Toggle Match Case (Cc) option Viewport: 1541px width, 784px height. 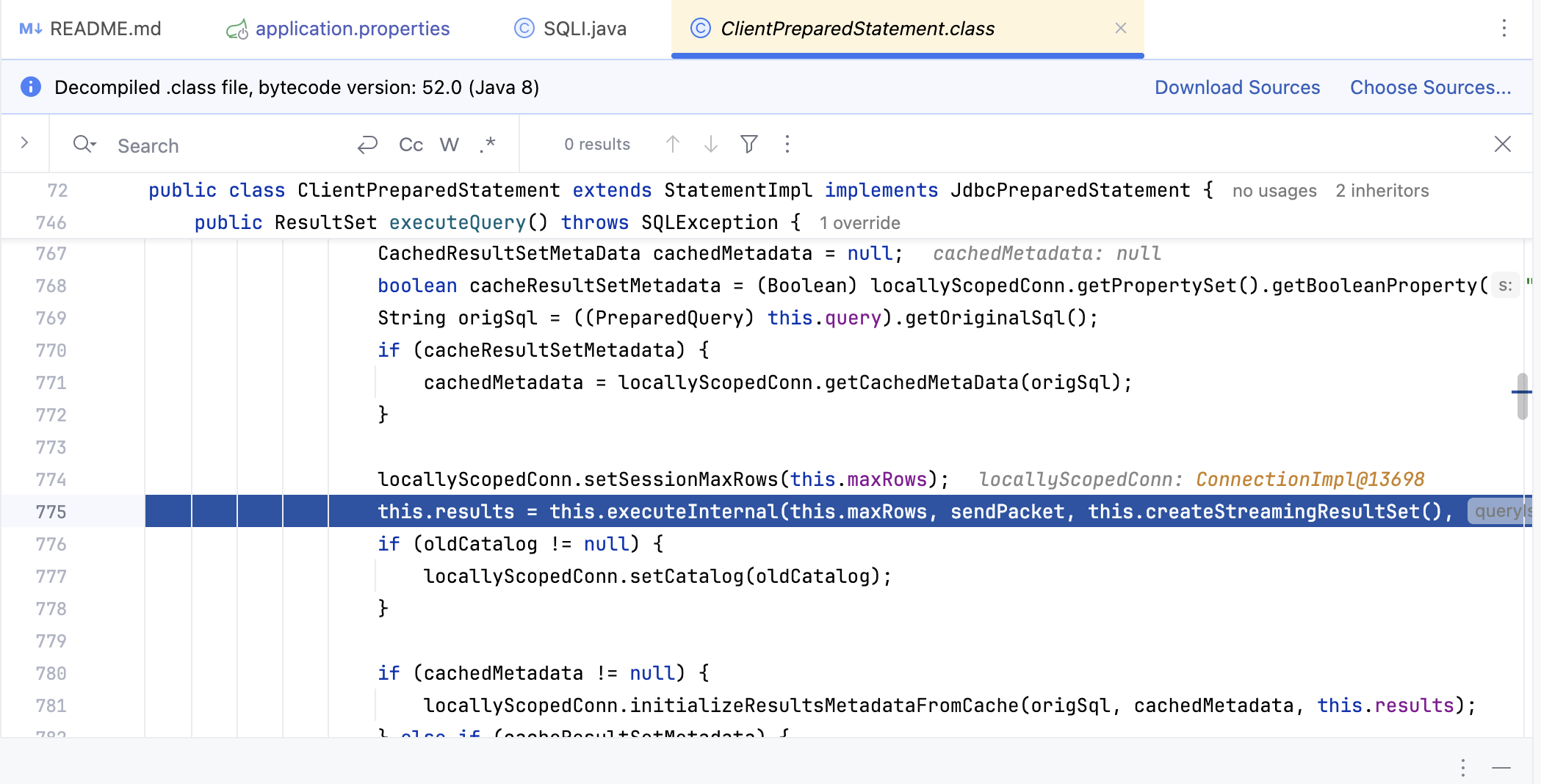411,145
